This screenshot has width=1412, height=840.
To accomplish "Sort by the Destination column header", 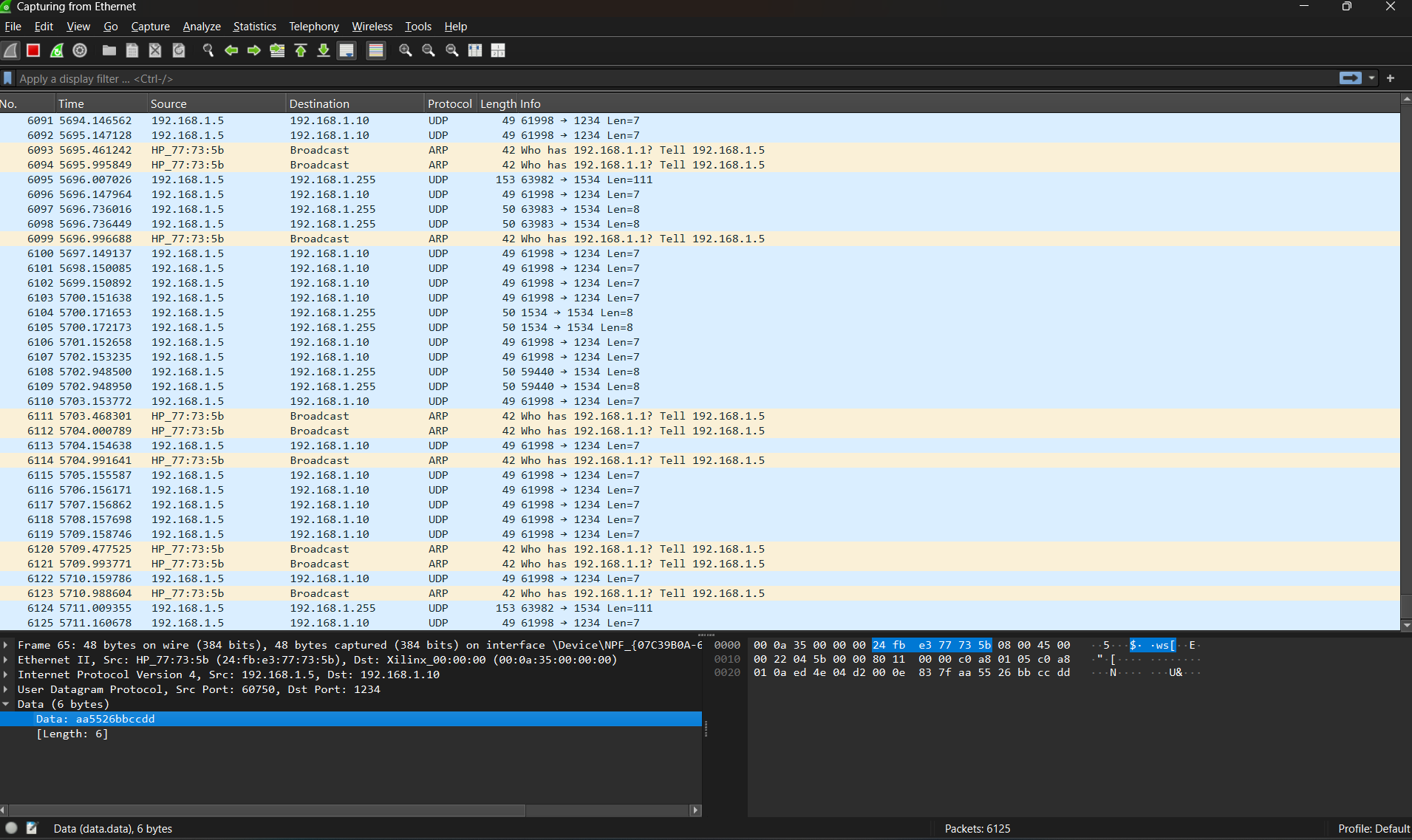I will pos(355,103).
